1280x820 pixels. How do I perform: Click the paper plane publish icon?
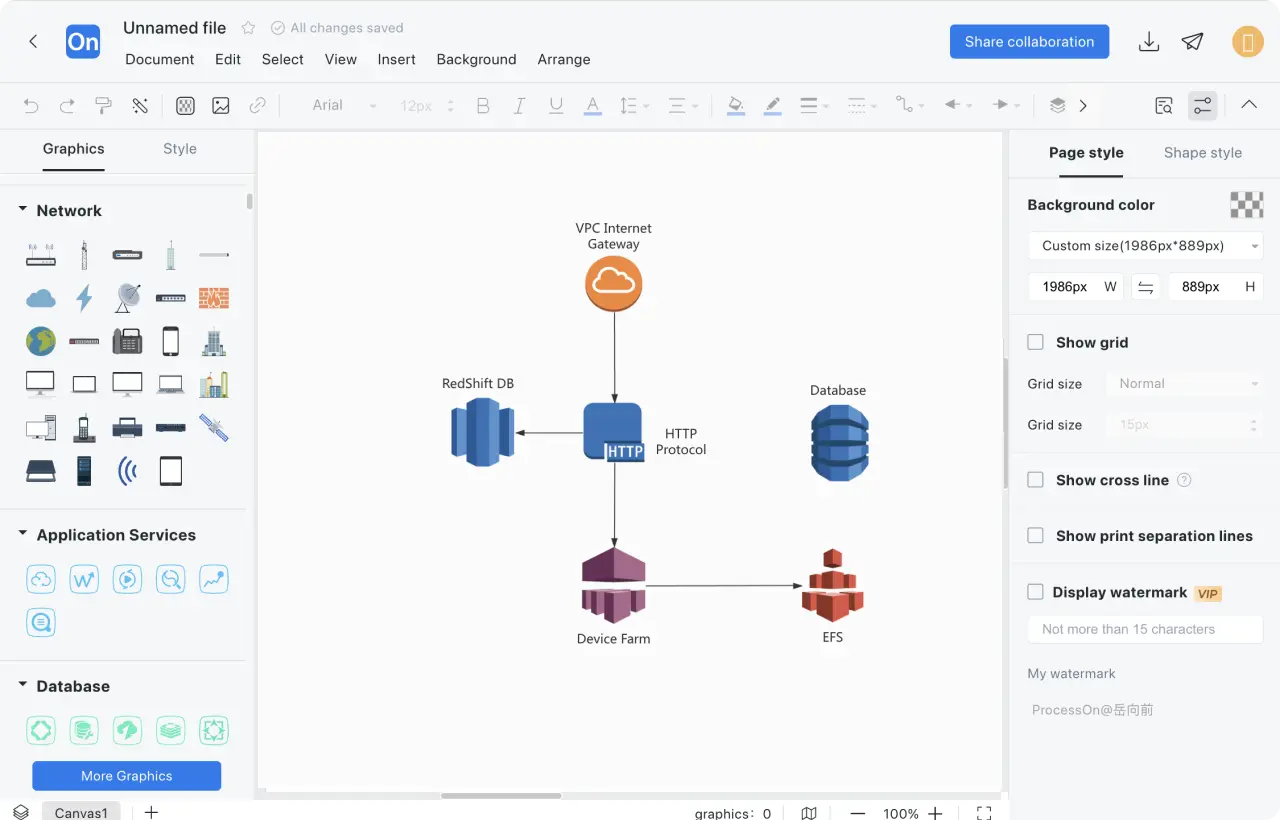coord(1192,42)
